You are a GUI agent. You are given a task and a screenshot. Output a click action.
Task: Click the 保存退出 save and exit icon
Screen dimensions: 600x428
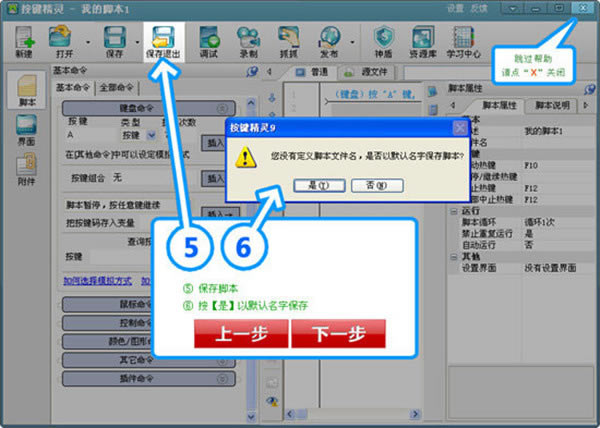pyautogui.click(x=163, y=42)
